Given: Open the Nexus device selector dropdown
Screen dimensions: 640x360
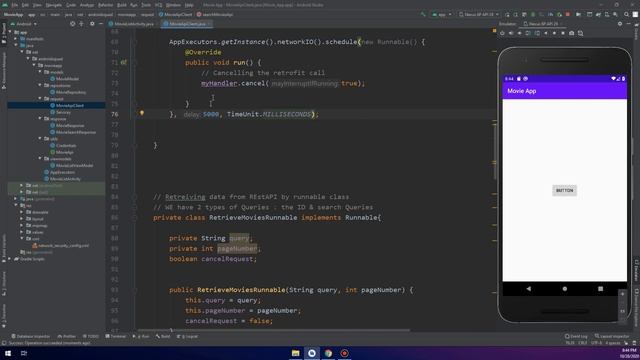Looking at the screenshot, I should (x=478, y=14).
